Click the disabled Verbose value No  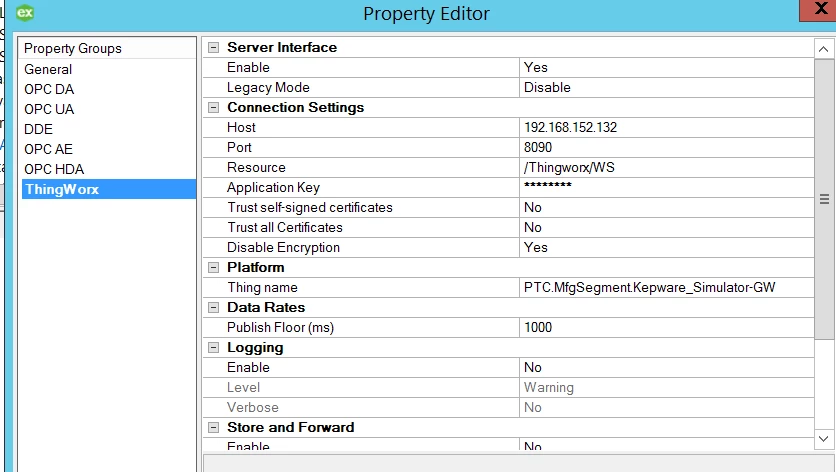666,407
